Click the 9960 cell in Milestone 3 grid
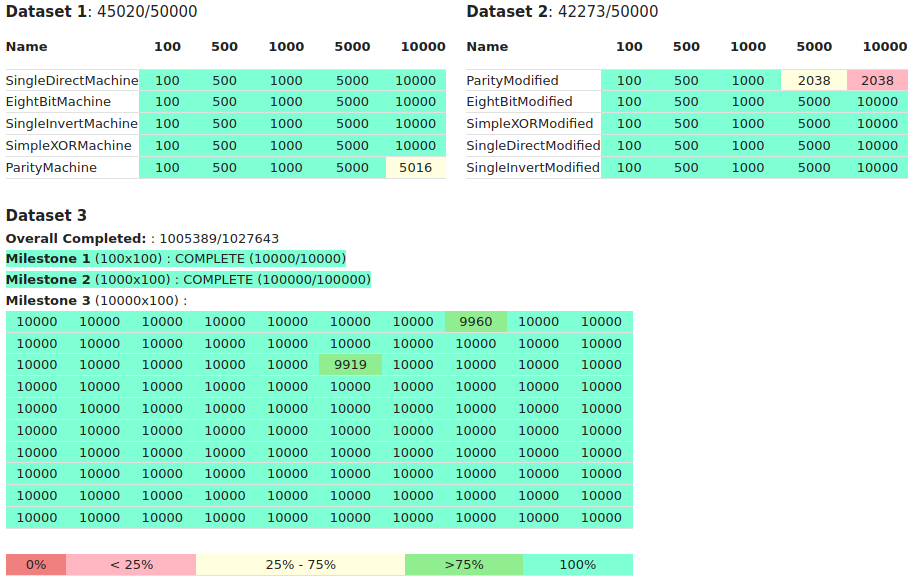This screenshot has width=916, height=581. (476, 322)
